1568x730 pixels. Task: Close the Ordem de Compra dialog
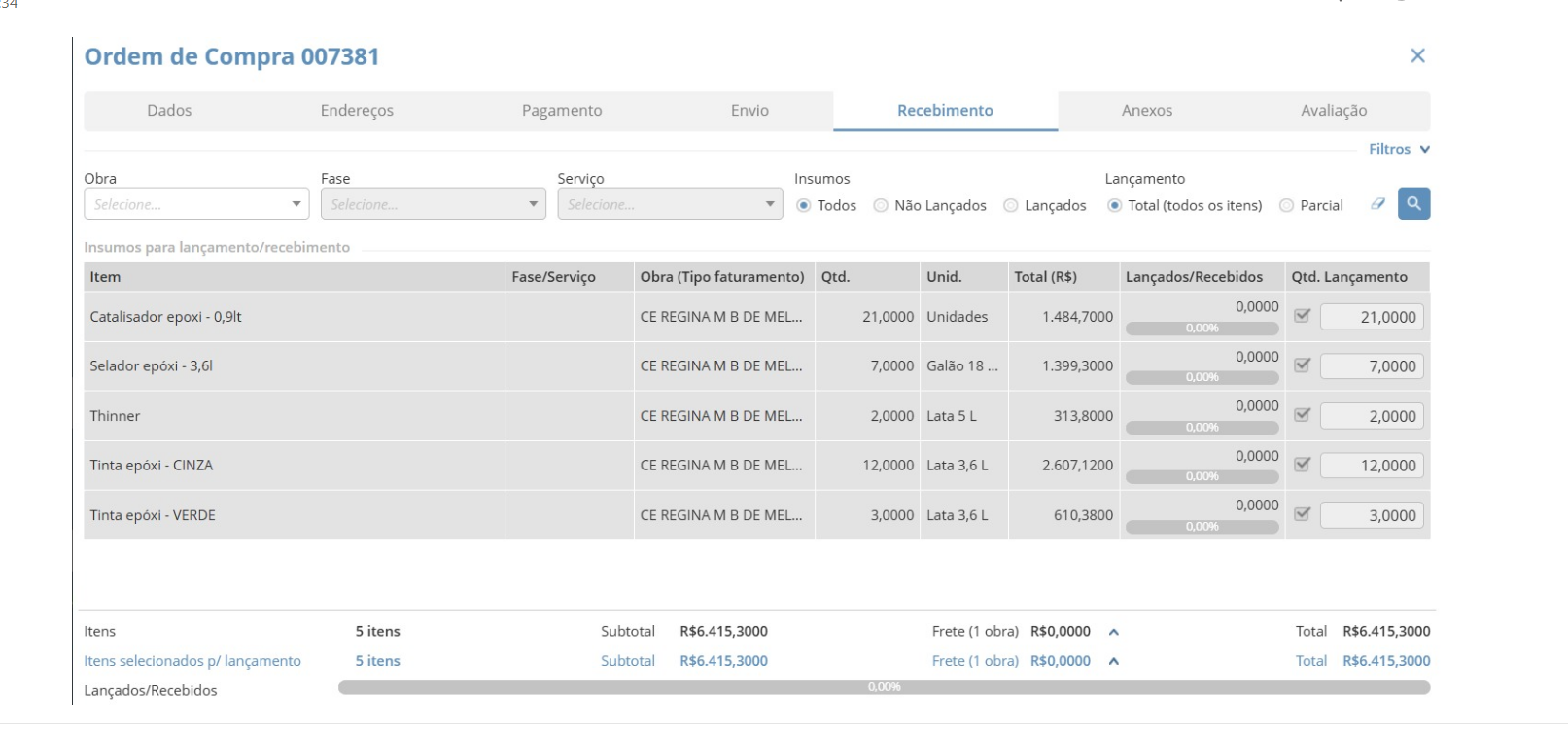pos(1417,56)
